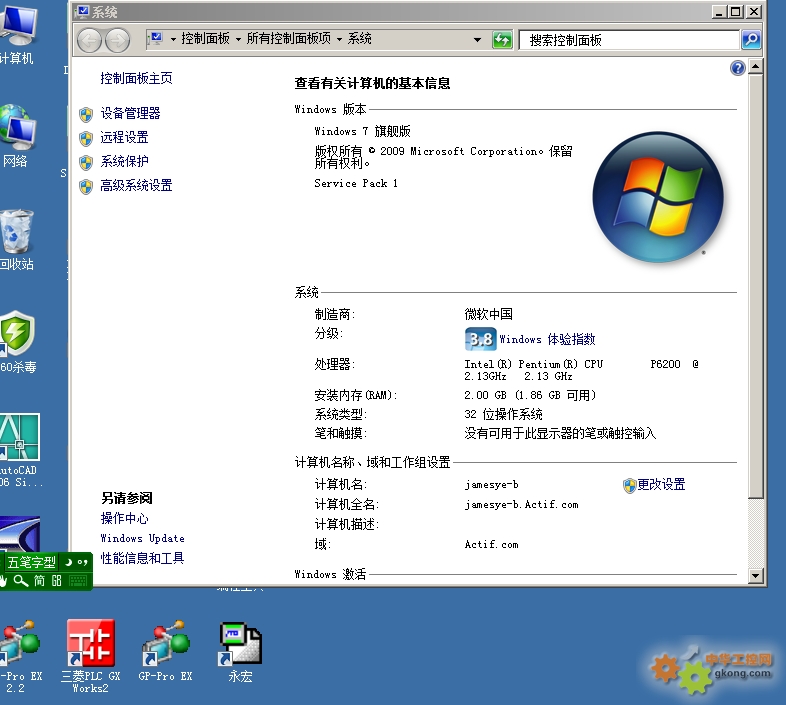This screenshot has width=786, height=705.
Task: Open 远程设置 from the sidebar
Action: tap(124, 137)
